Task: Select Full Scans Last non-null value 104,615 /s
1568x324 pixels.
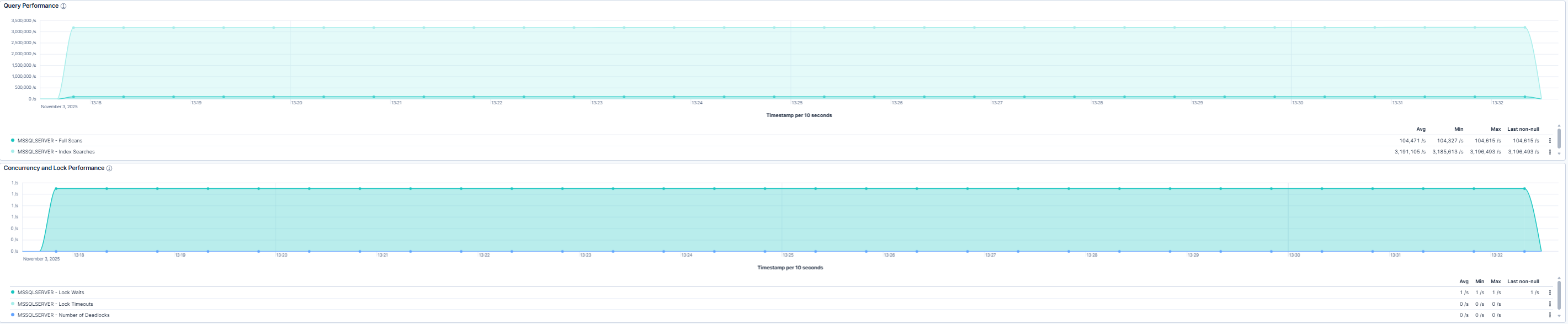Action: [1526, 141]
